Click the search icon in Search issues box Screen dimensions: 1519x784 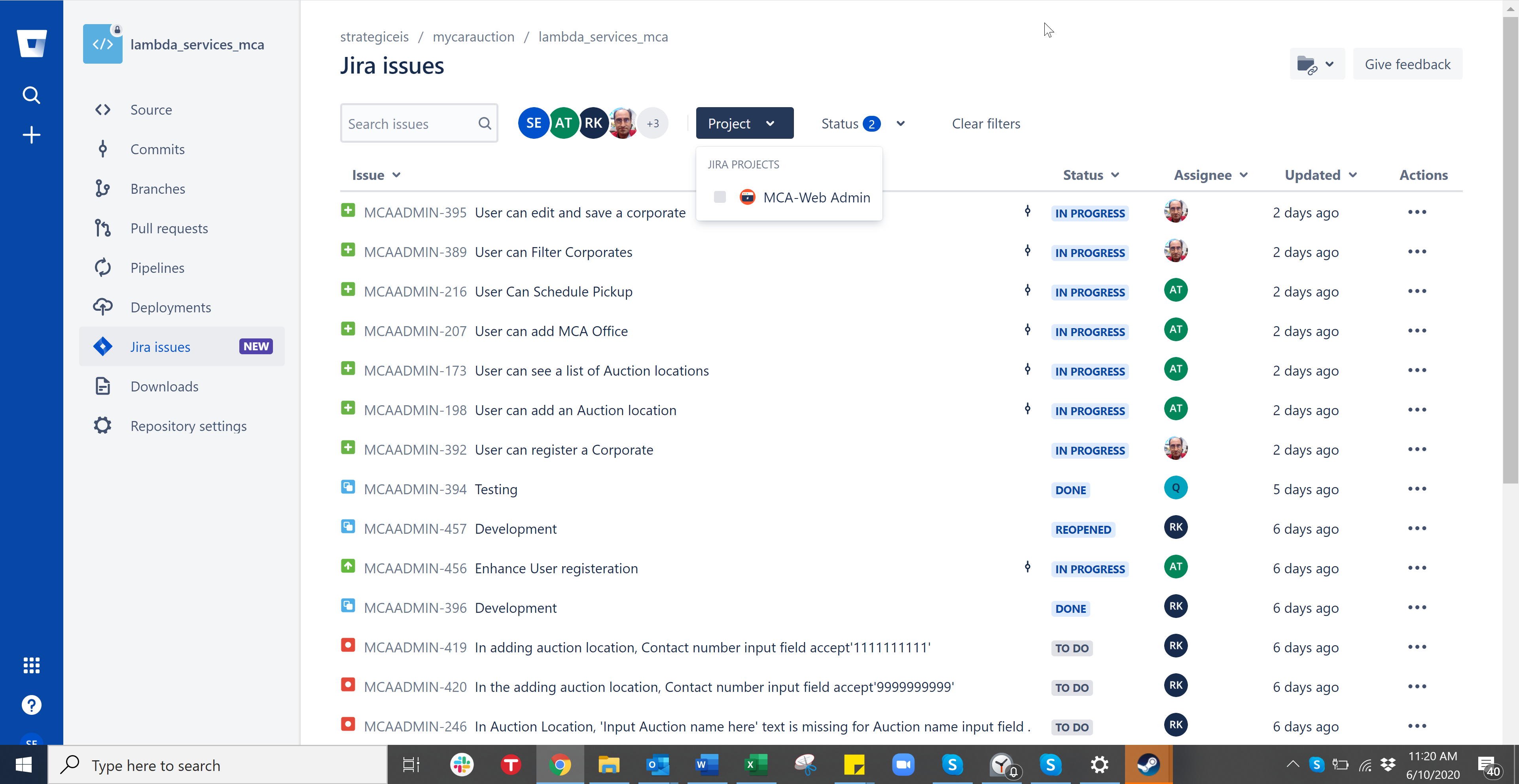(484, 123)
